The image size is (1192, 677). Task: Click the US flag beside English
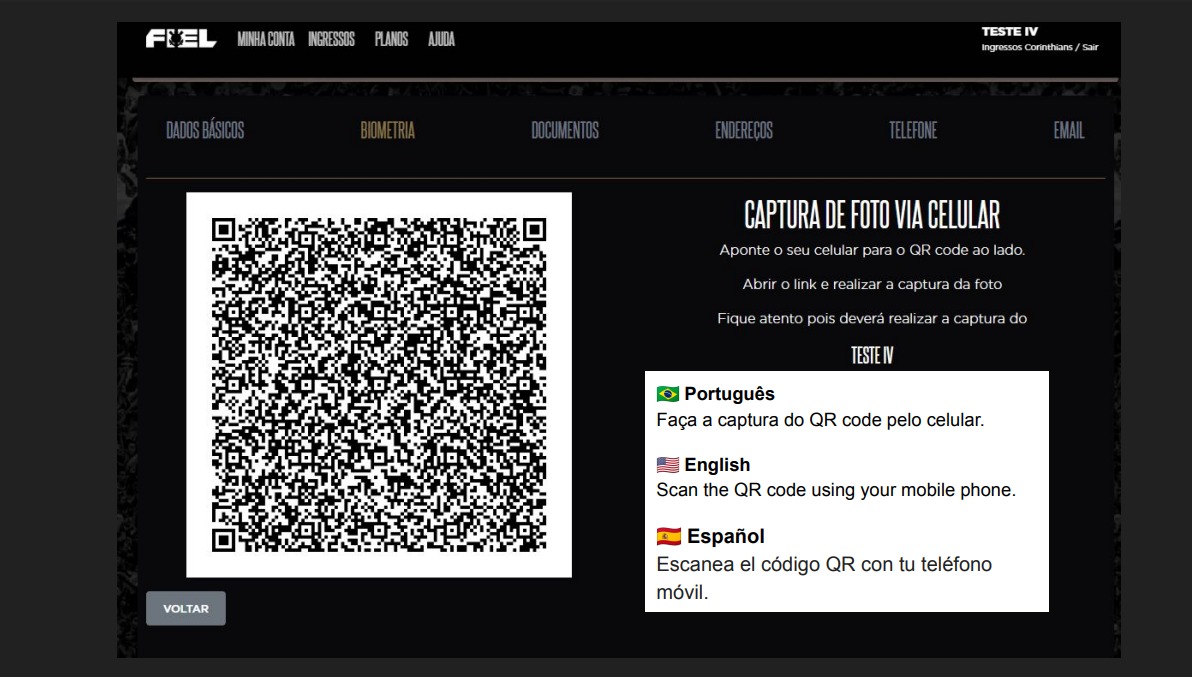click(x=667, y=465)
